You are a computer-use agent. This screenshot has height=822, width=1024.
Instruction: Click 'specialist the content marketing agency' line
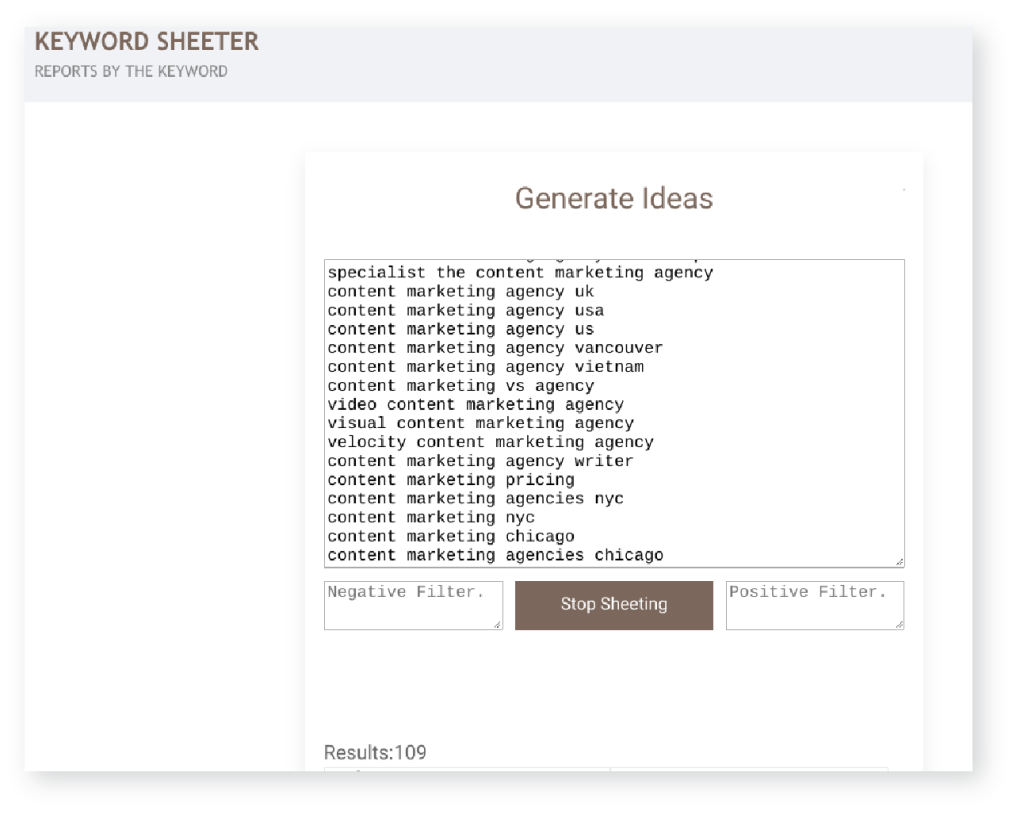tap(520, 273)
